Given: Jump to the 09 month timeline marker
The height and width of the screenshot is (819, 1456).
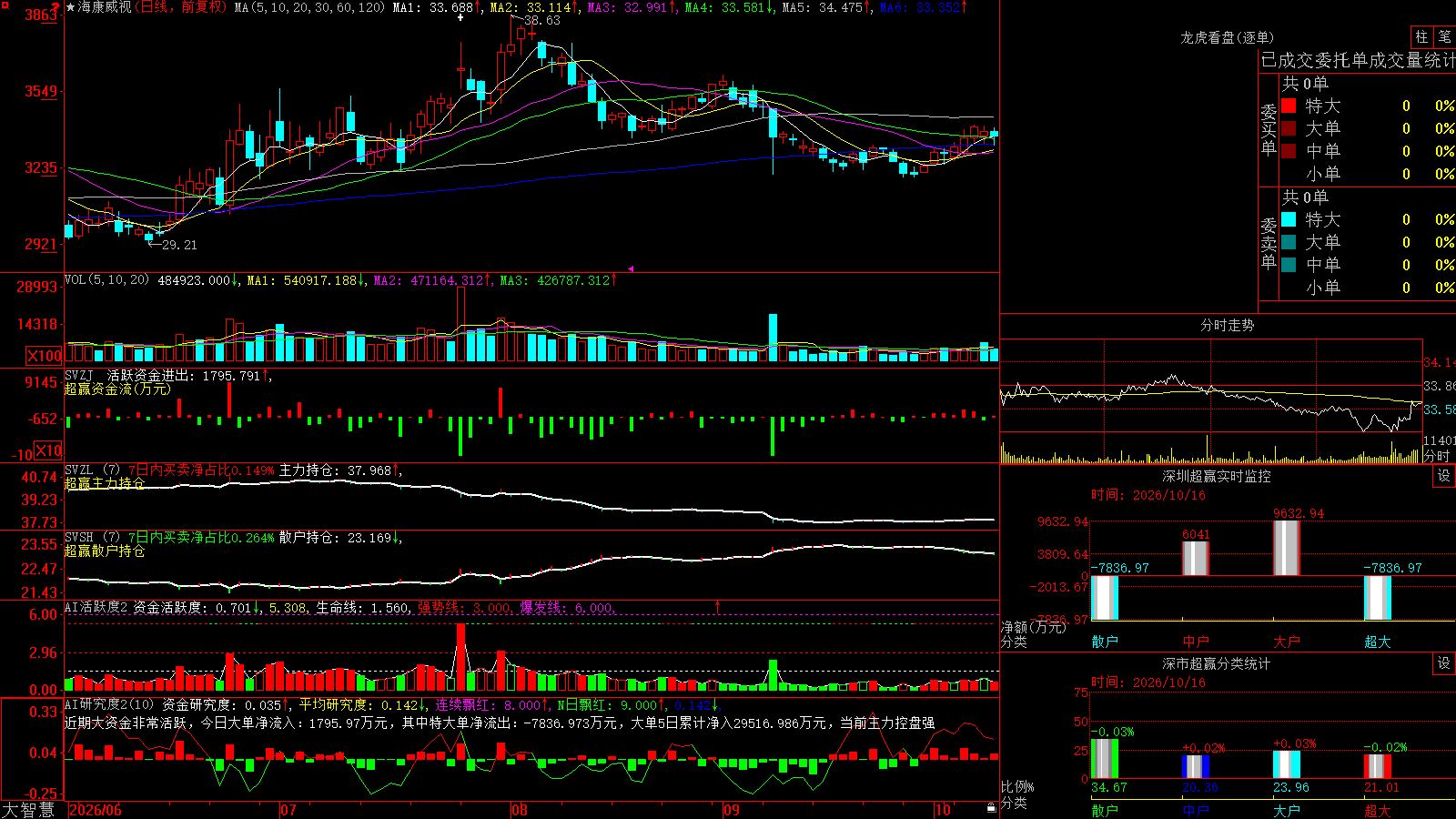Looking at the screenshot, I should (x=732, y=810).
